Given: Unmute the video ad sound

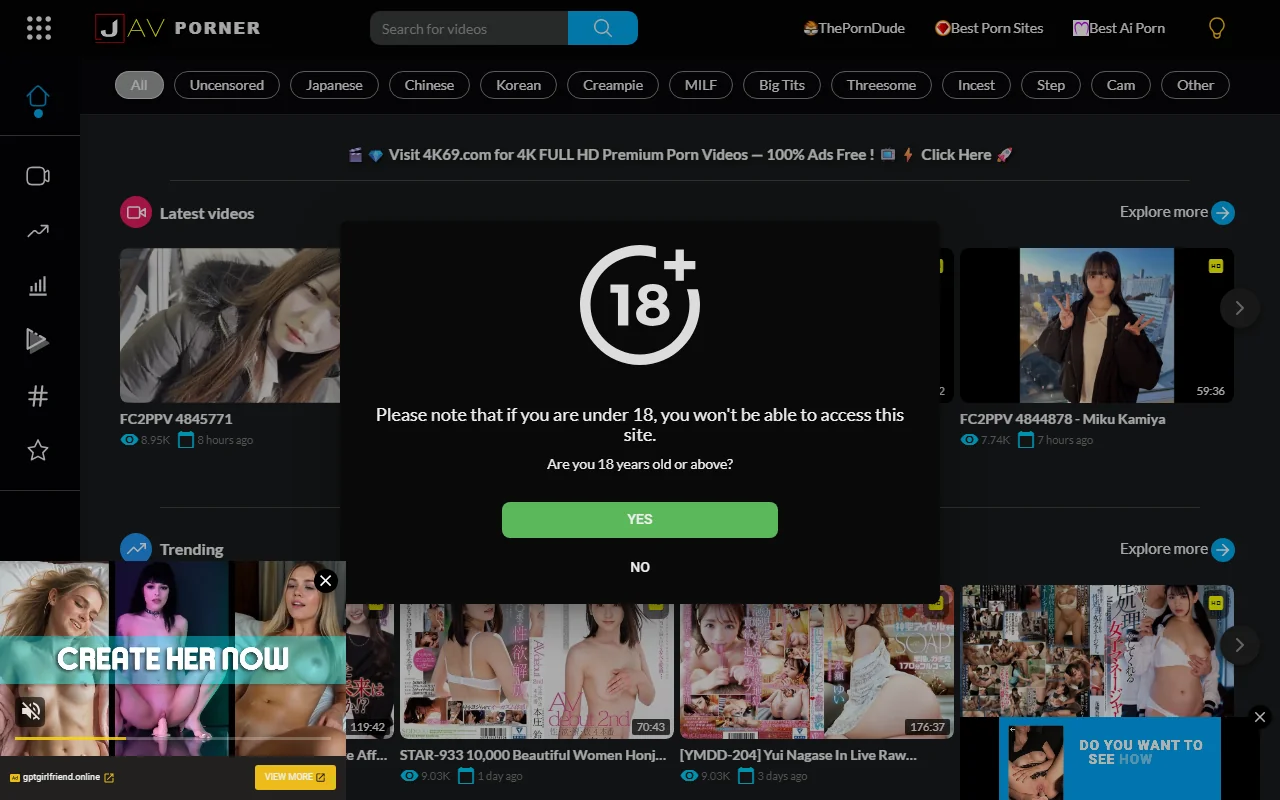Looking at the screenshot, I should 31,711.
